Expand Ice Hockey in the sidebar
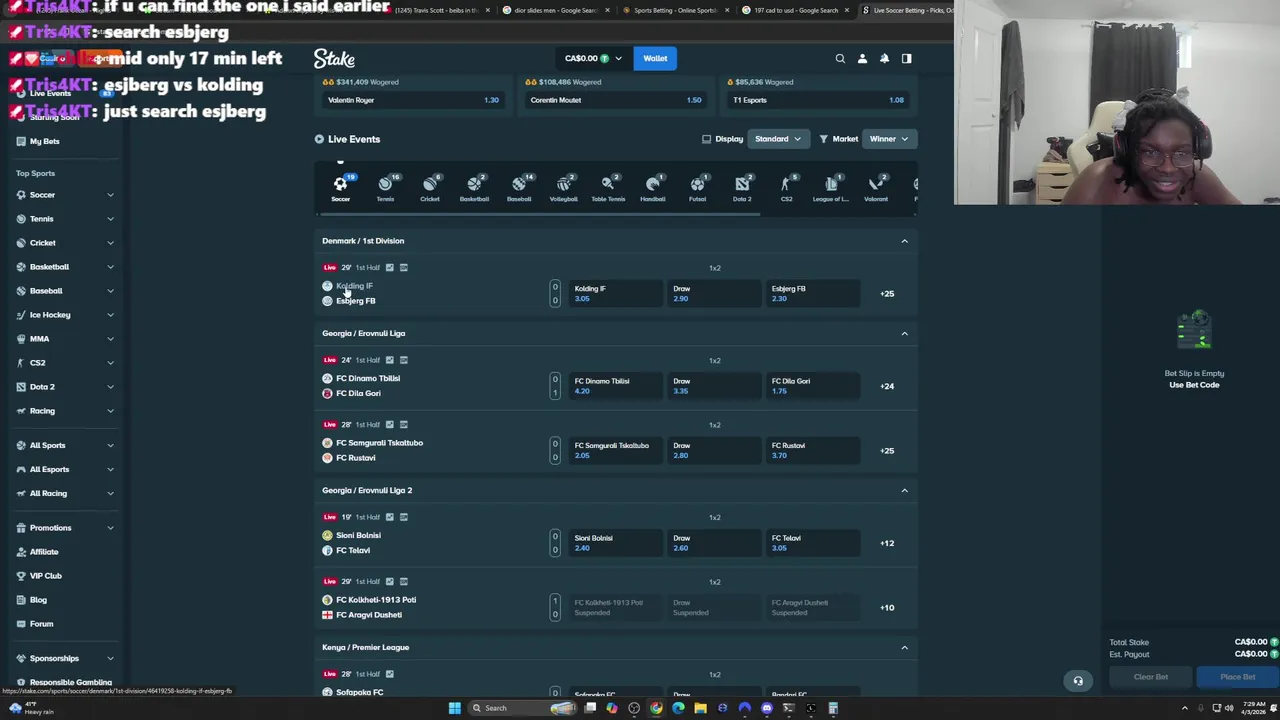 [110, 315]
